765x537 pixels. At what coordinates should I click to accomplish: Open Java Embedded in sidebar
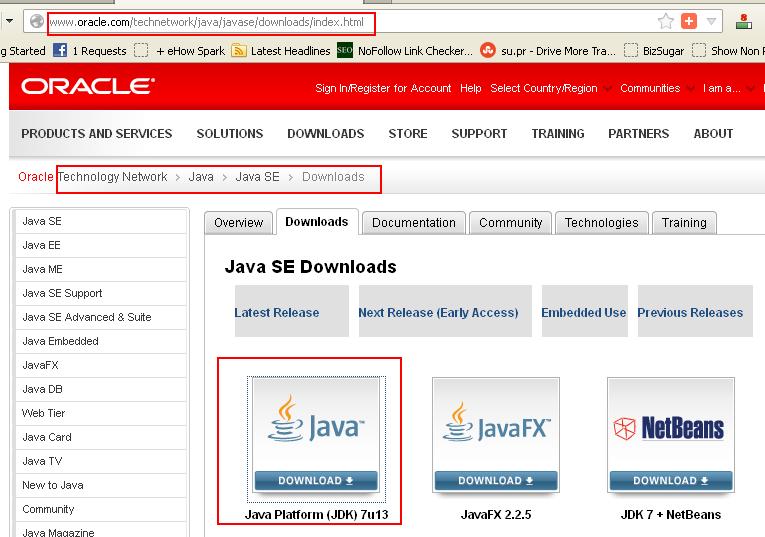tap(101, 341)
